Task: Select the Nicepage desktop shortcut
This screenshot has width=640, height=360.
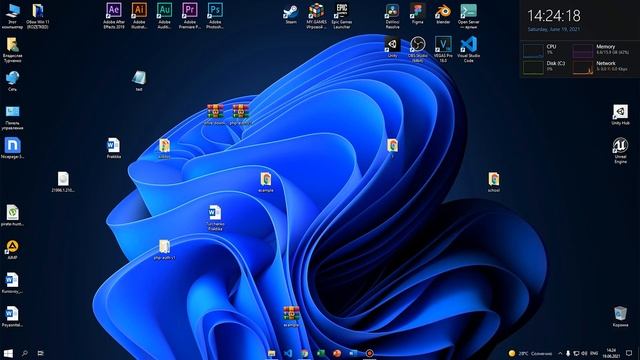Action: point(12,148)
